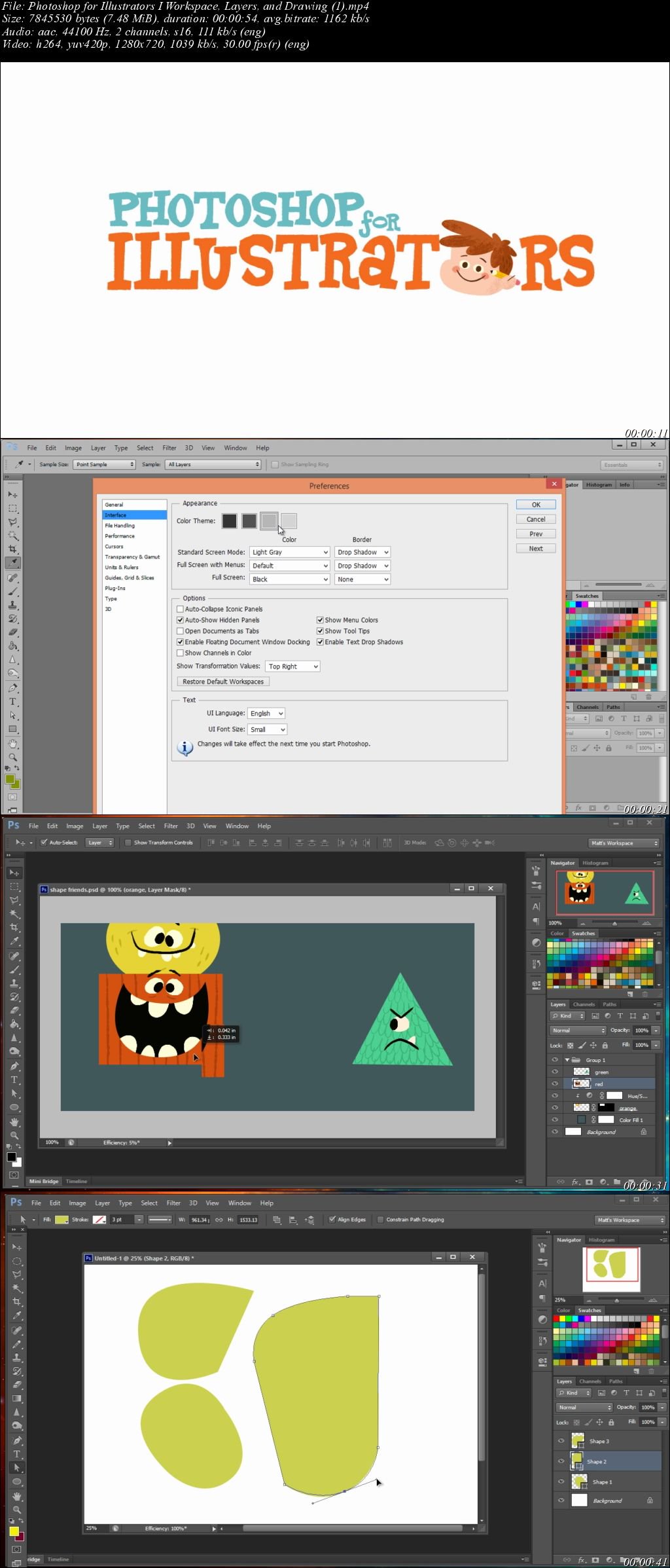This screenshot has width=670, height=1568.
Task: Select the Path Selection tool beside Untitled-1
Action: click(17, 1468)
